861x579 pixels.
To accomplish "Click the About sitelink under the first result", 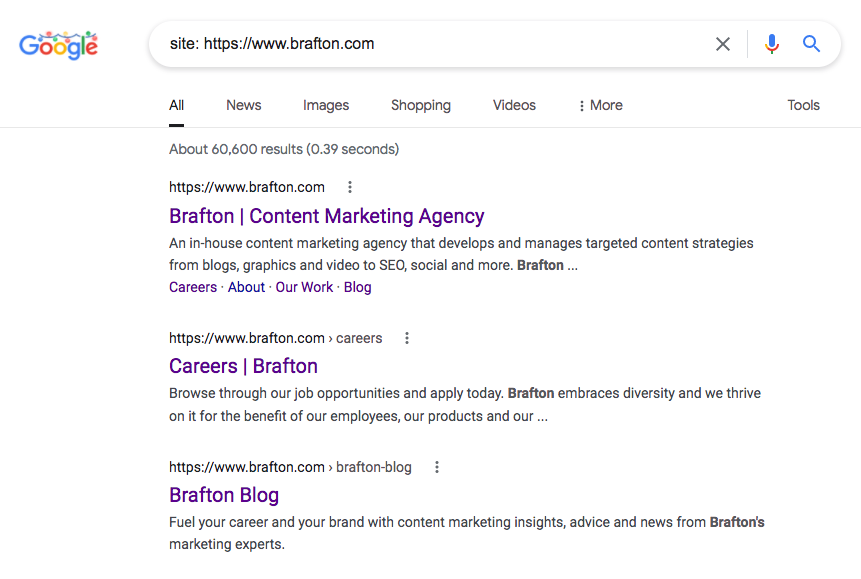I will click(x=246, y=287).
